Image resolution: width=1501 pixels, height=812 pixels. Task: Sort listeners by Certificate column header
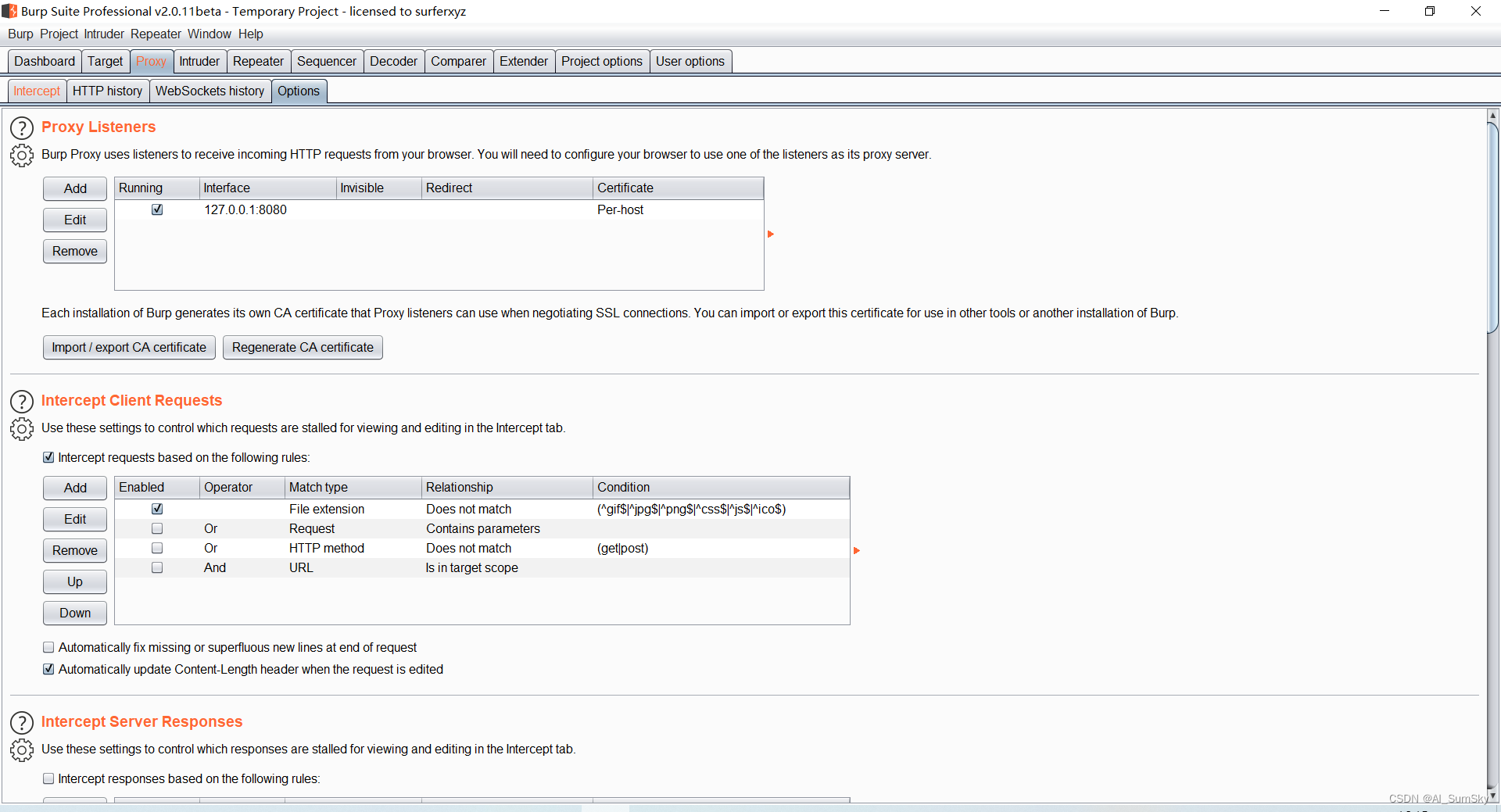click(x=678, y=188)
